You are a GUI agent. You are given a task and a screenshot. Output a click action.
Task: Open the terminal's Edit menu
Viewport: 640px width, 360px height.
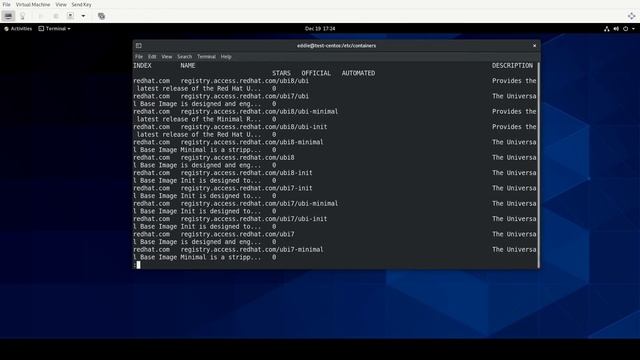coord(152,57)
